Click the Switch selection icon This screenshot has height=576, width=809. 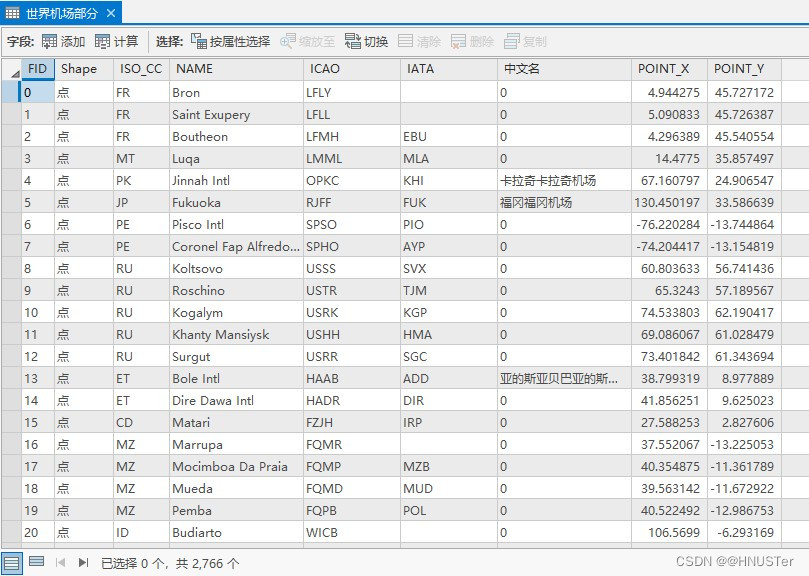coord(353,41)
